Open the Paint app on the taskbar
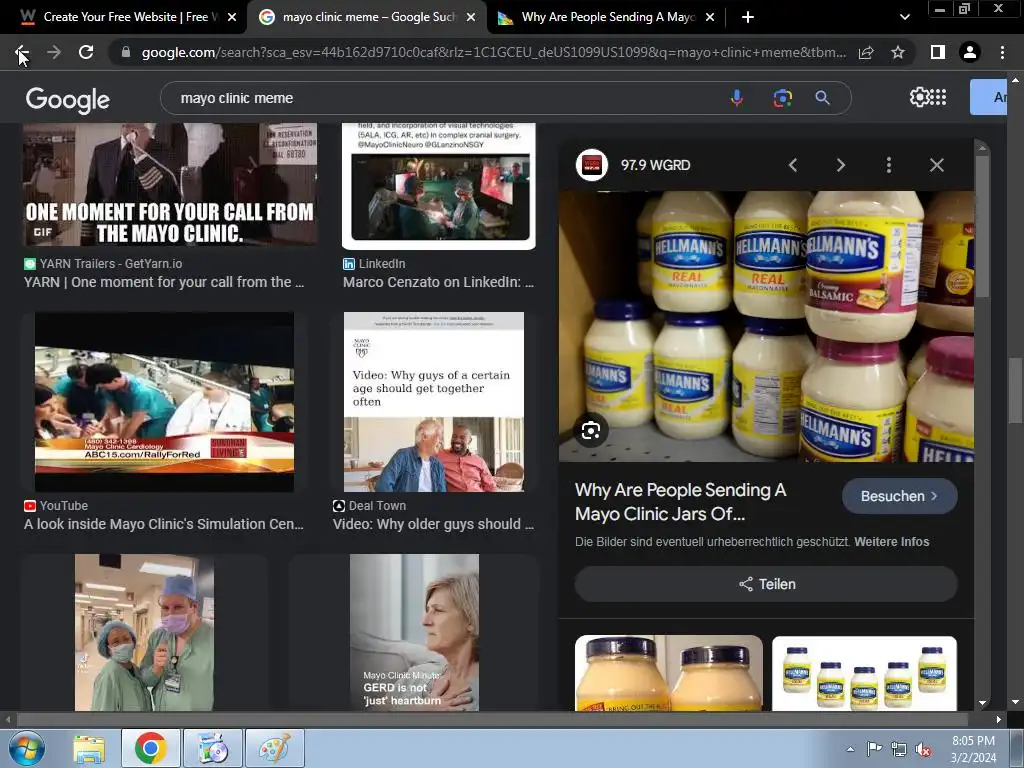This screenshot has width=1024, height=768. (x=275, y=748)
